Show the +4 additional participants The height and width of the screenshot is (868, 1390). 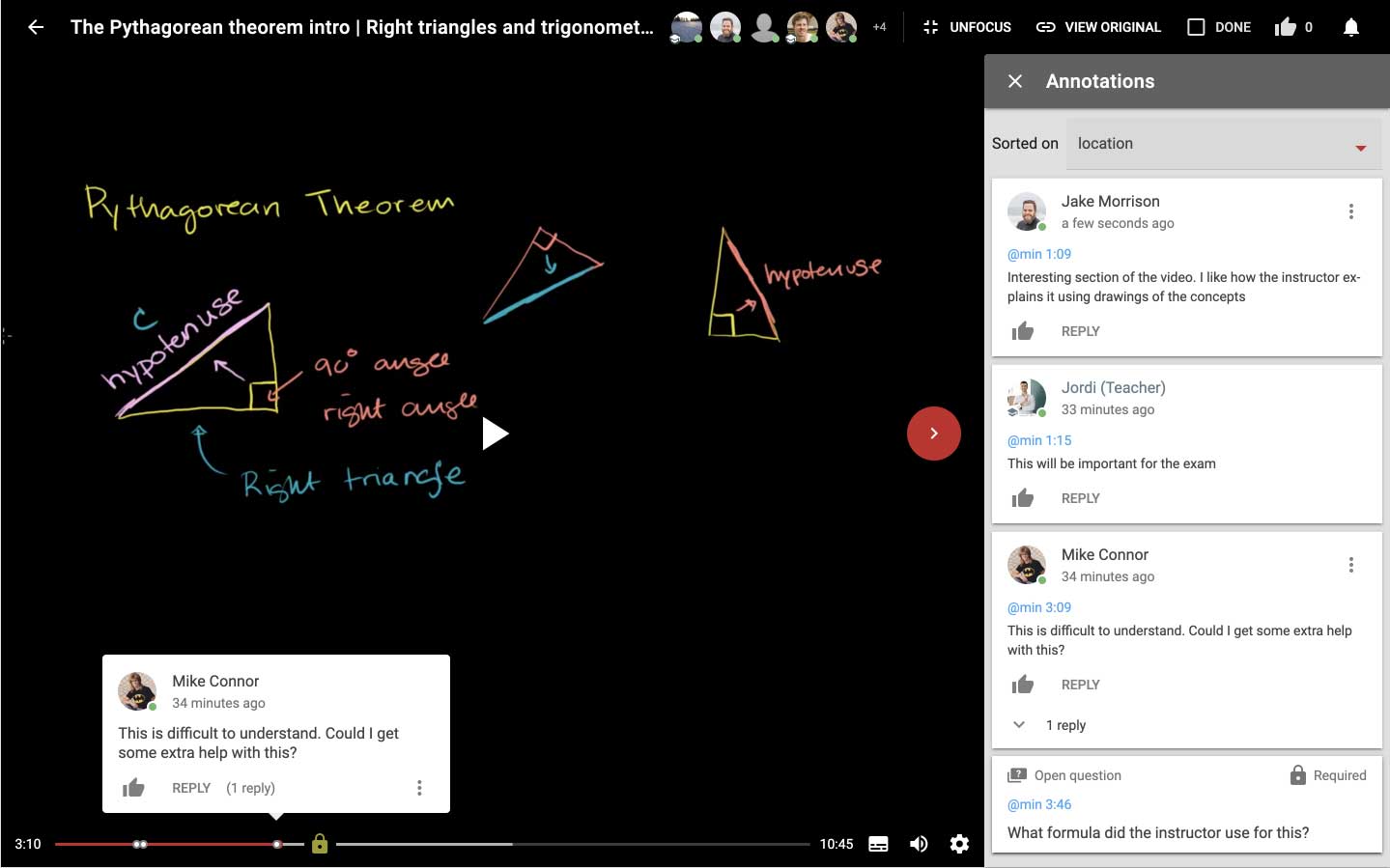[879, 27]
